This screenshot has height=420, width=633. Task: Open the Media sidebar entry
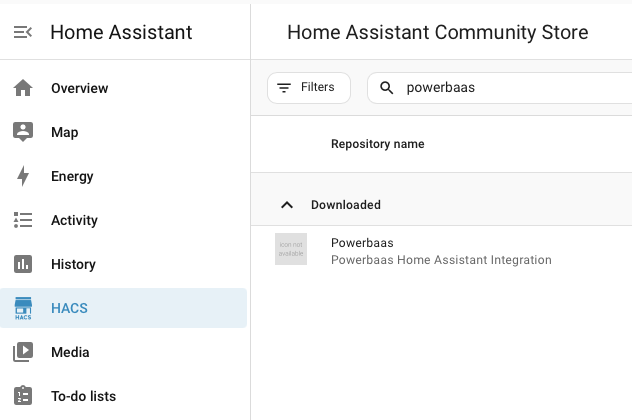[124, 352]
